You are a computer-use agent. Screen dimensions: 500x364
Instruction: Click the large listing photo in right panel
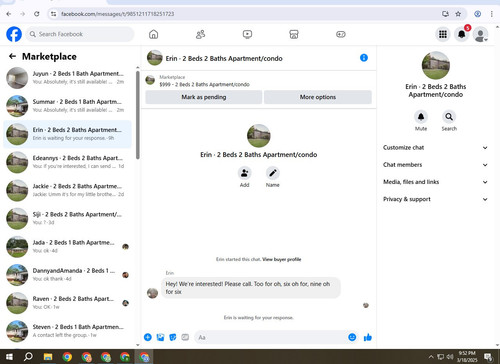click(x=436, y=65)
